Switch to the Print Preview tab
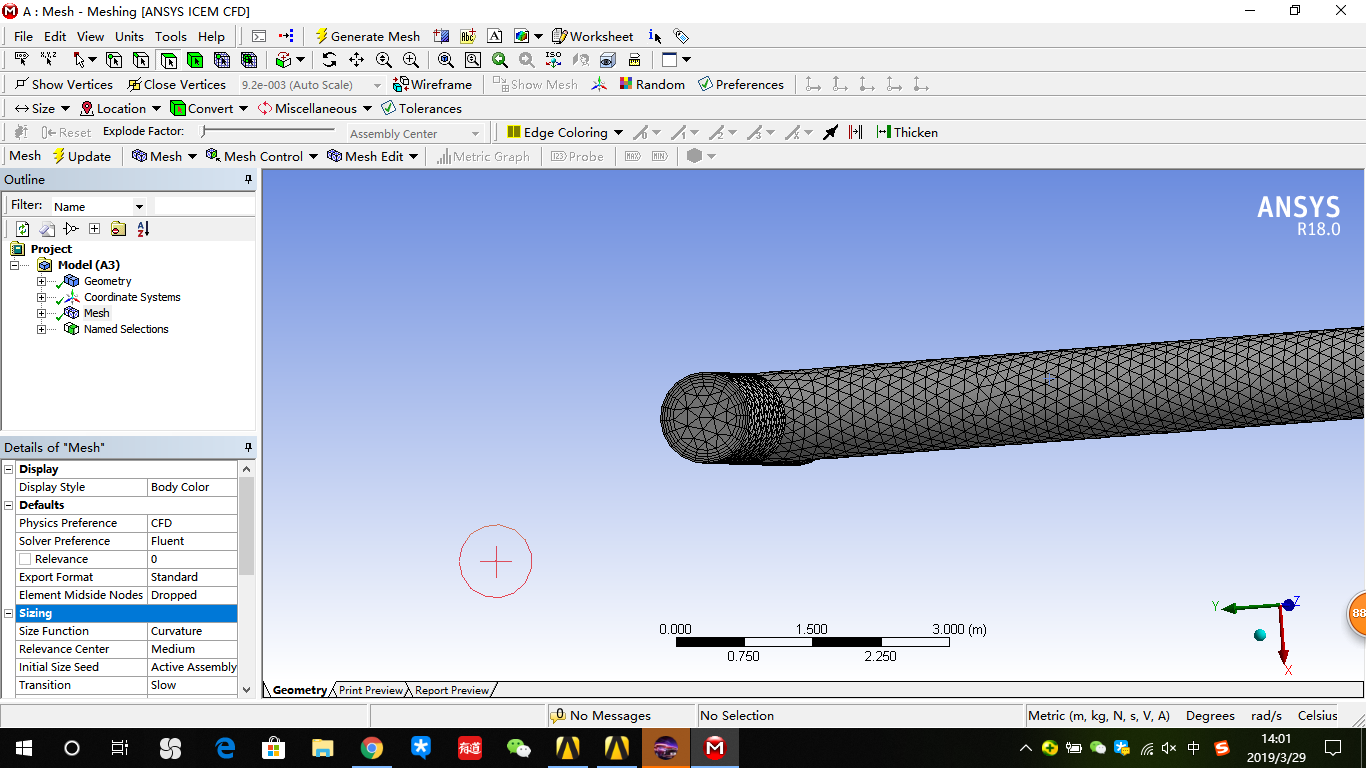This screenshot has height=768, width=1366. tap(370, 690)
